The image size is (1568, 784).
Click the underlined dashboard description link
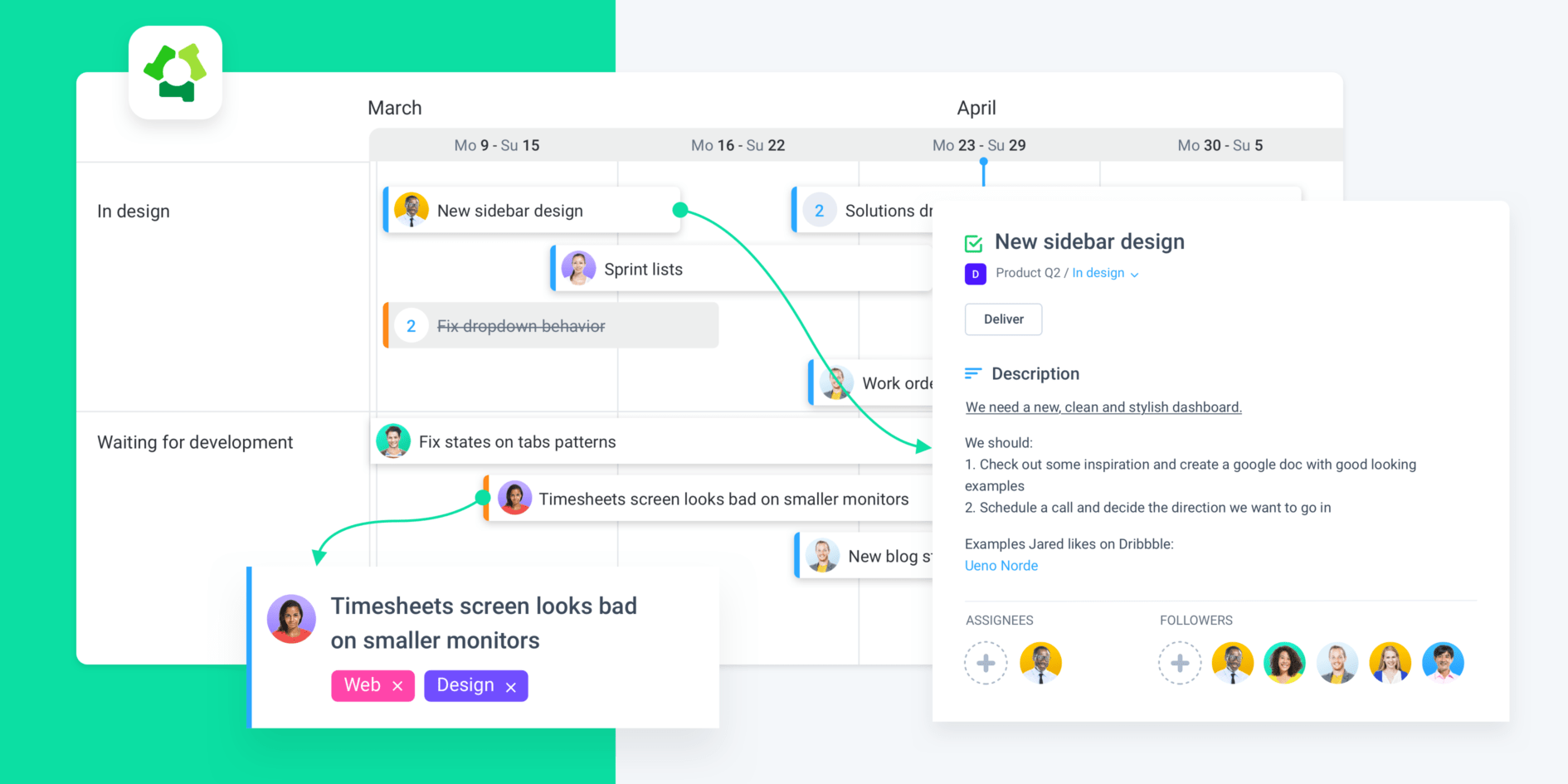[1103, 407]
